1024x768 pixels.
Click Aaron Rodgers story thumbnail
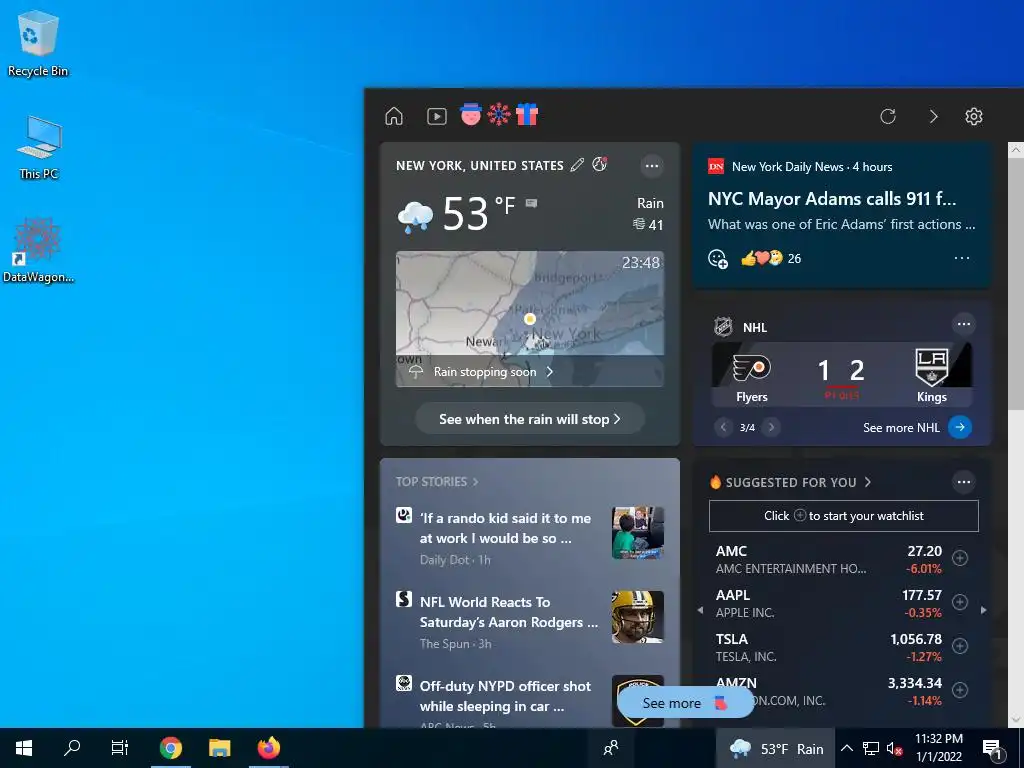pyautogui.click(x=637, y=617)
